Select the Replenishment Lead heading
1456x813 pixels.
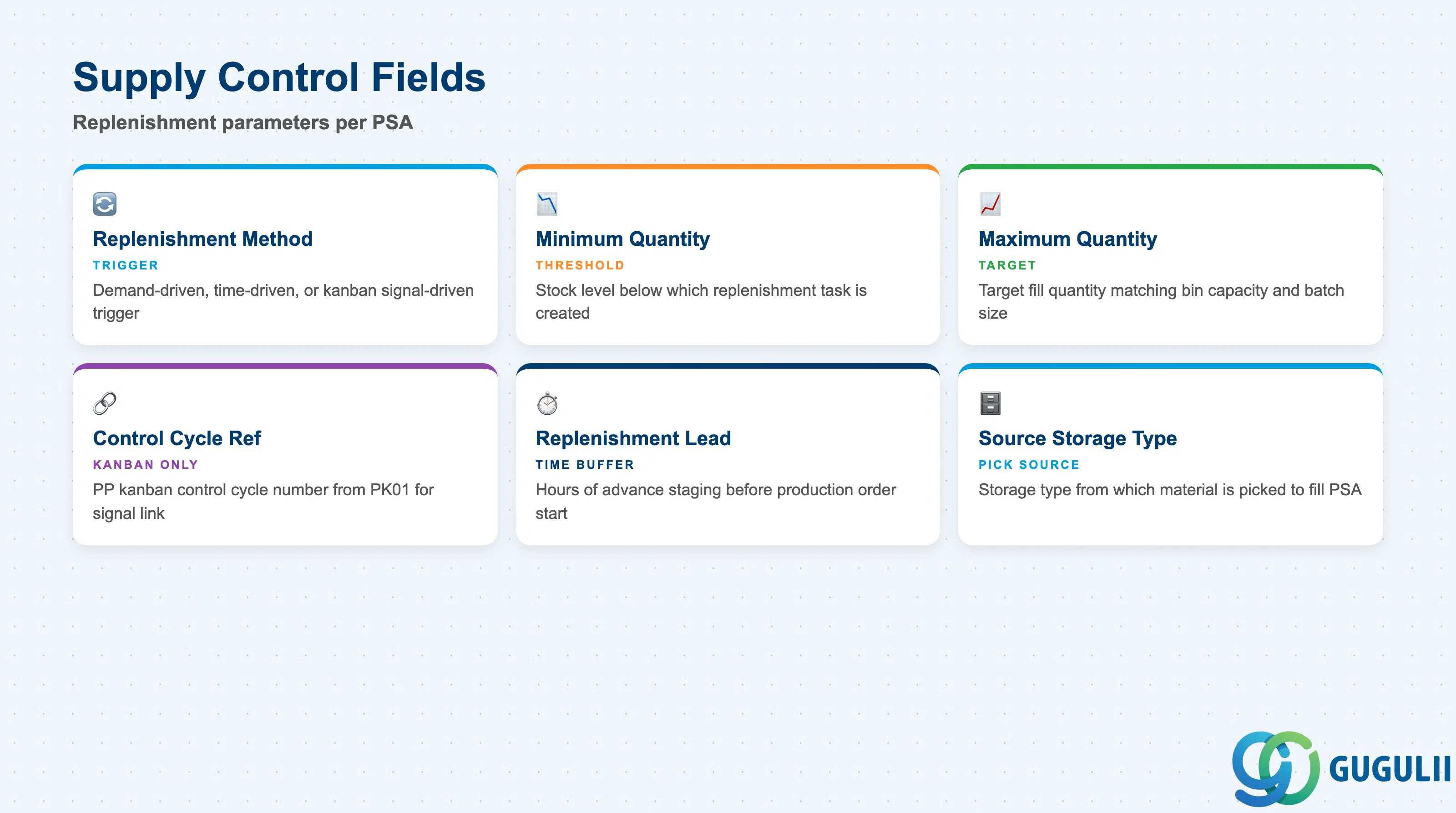click(633, 439)
